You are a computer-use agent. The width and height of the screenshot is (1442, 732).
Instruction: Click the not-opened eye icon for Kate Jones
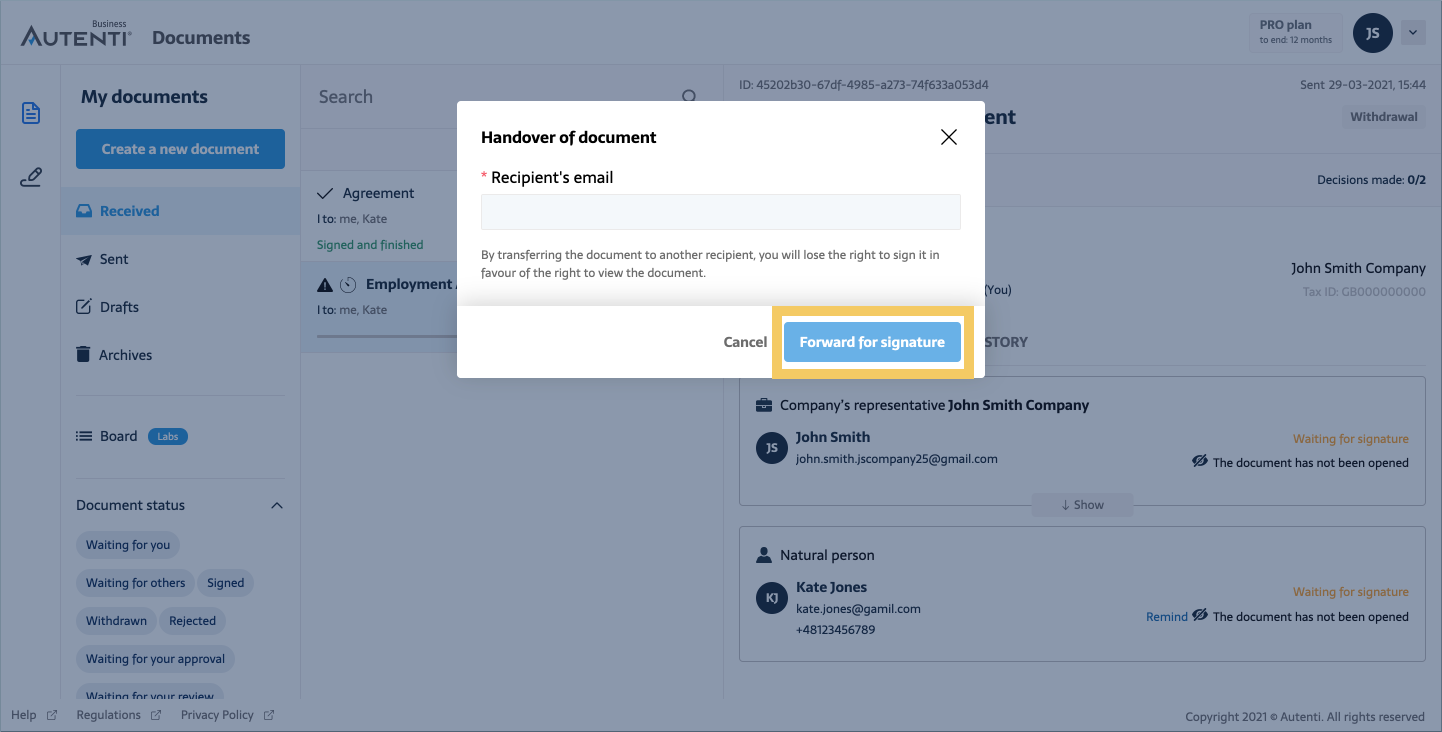(1200, 615)
